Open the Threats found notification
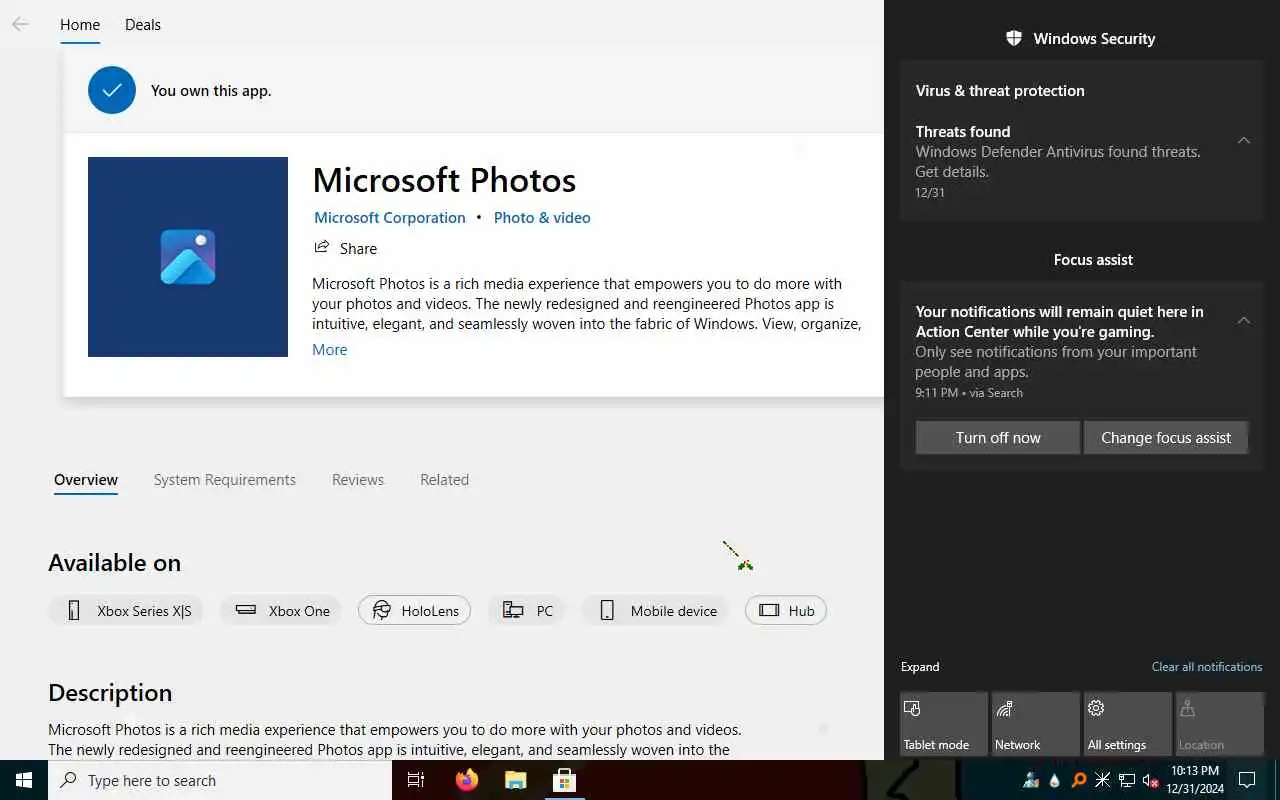 (1083, 160)
